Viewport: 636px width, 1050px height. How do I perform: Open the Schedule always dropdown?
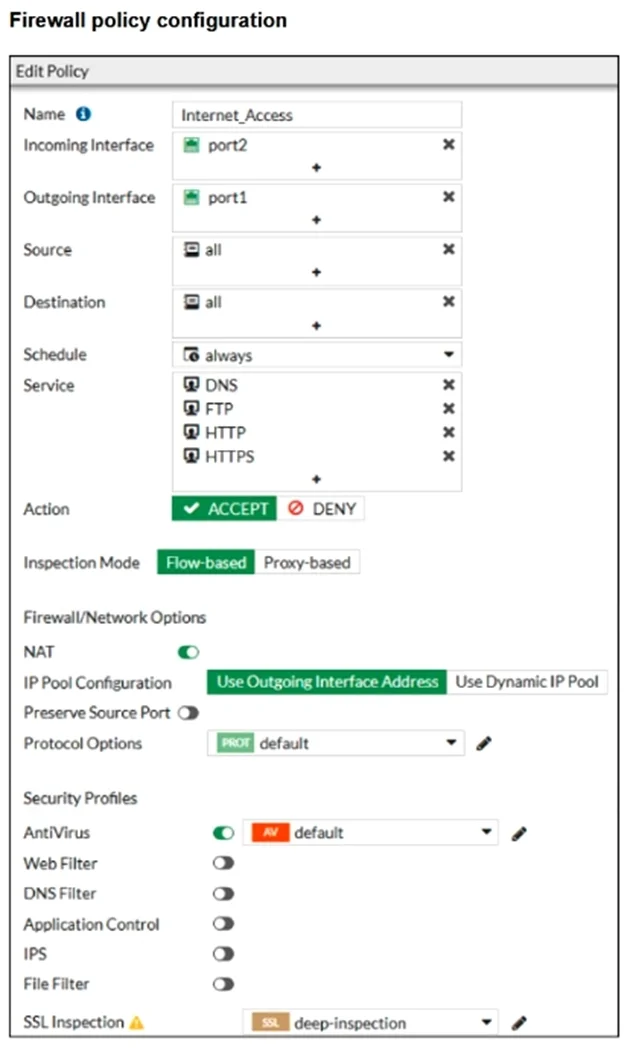(x=317, y=355)
